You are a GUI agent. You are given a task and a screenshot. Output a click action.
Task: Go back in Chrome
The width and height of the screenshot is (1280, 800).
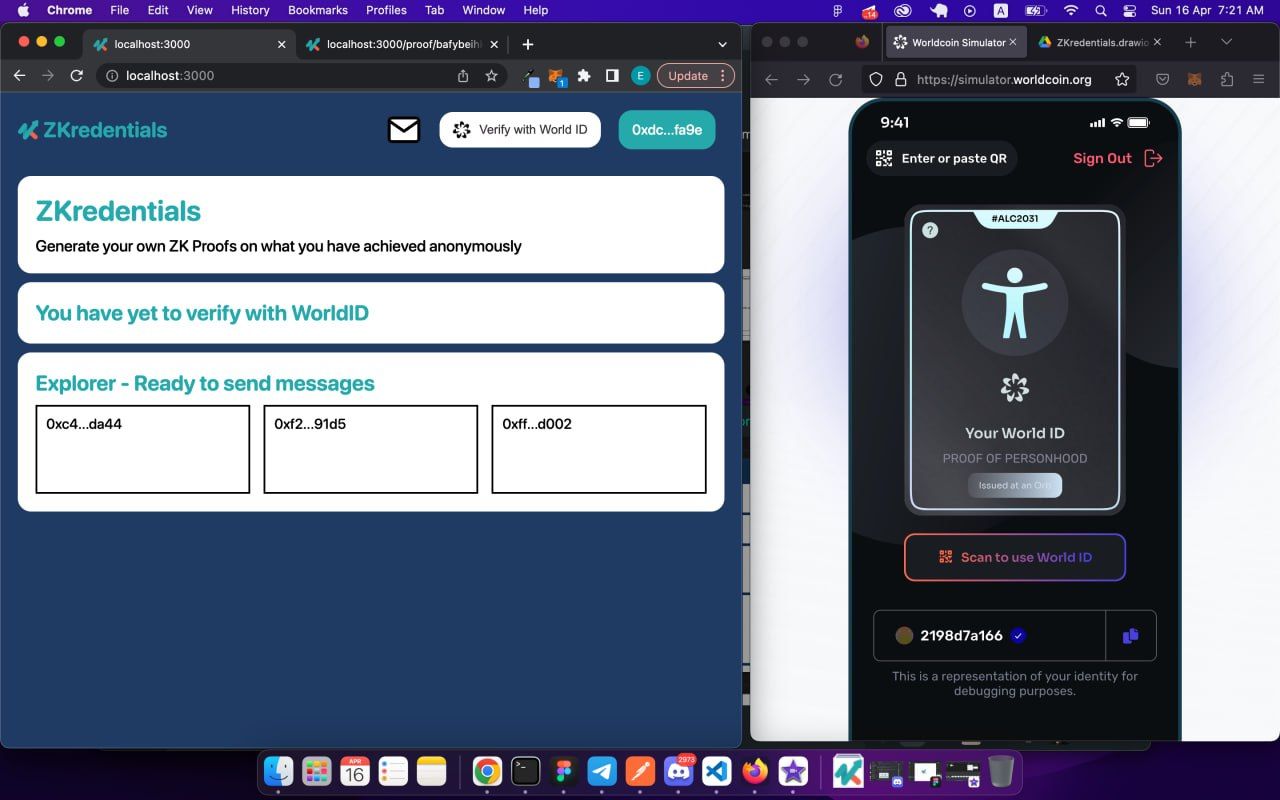19,76
